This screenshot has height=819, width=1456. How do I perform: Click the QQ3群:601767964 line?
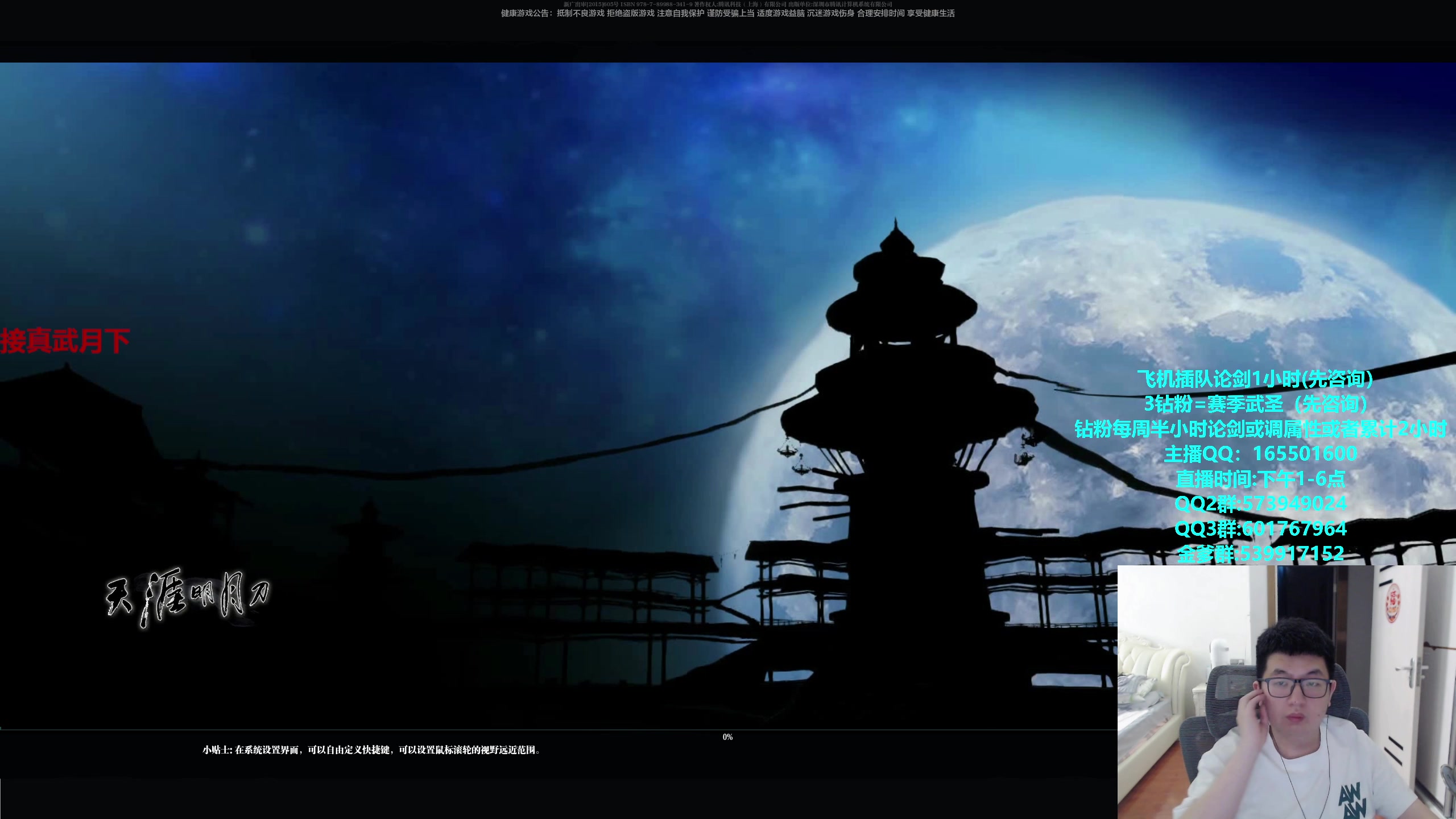[1260, 529]
